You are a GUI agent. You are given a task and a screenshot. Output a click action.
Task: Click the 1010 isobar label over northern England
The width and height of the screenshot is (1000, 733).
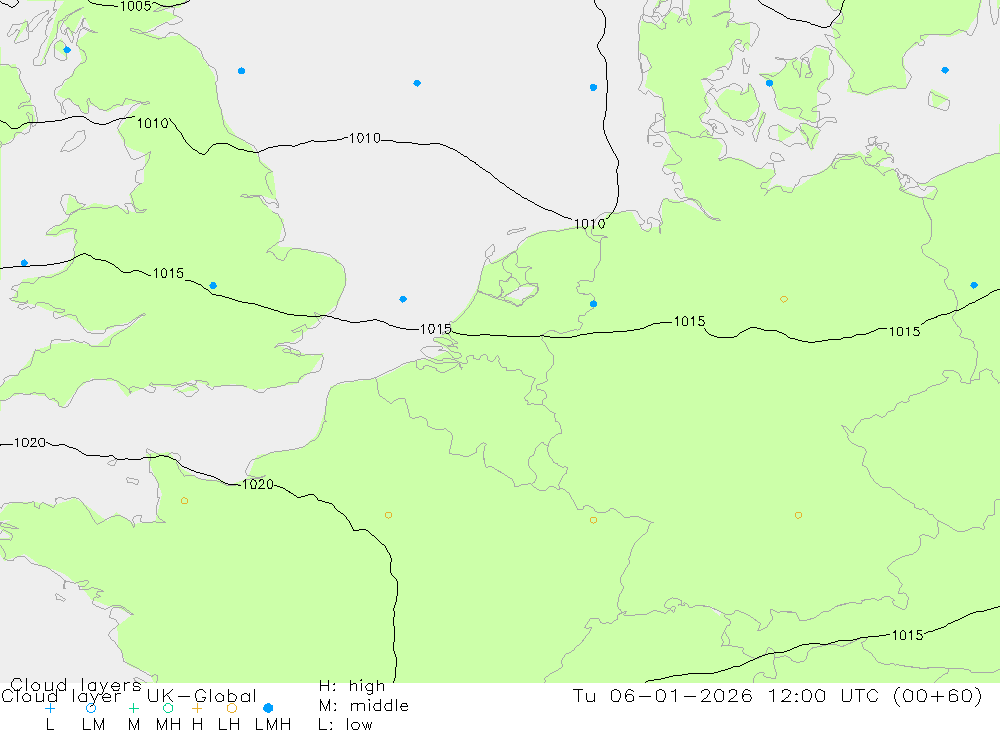click(x=152, y=123)
